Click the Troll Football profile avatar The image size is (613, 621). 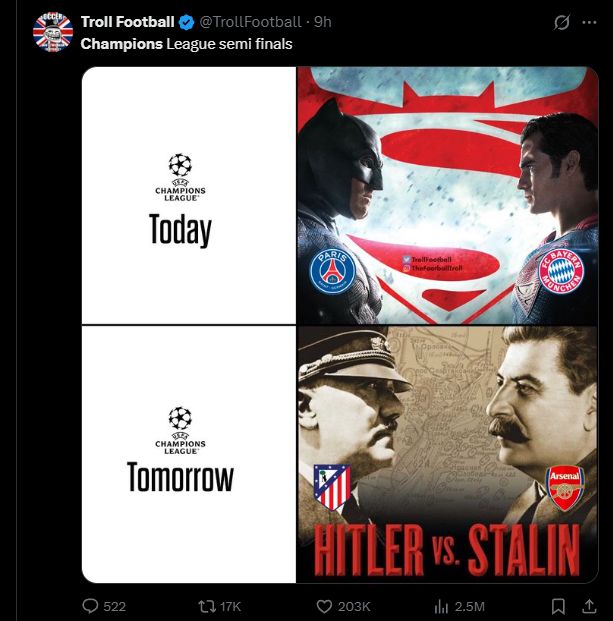click(x=53, y=33)
